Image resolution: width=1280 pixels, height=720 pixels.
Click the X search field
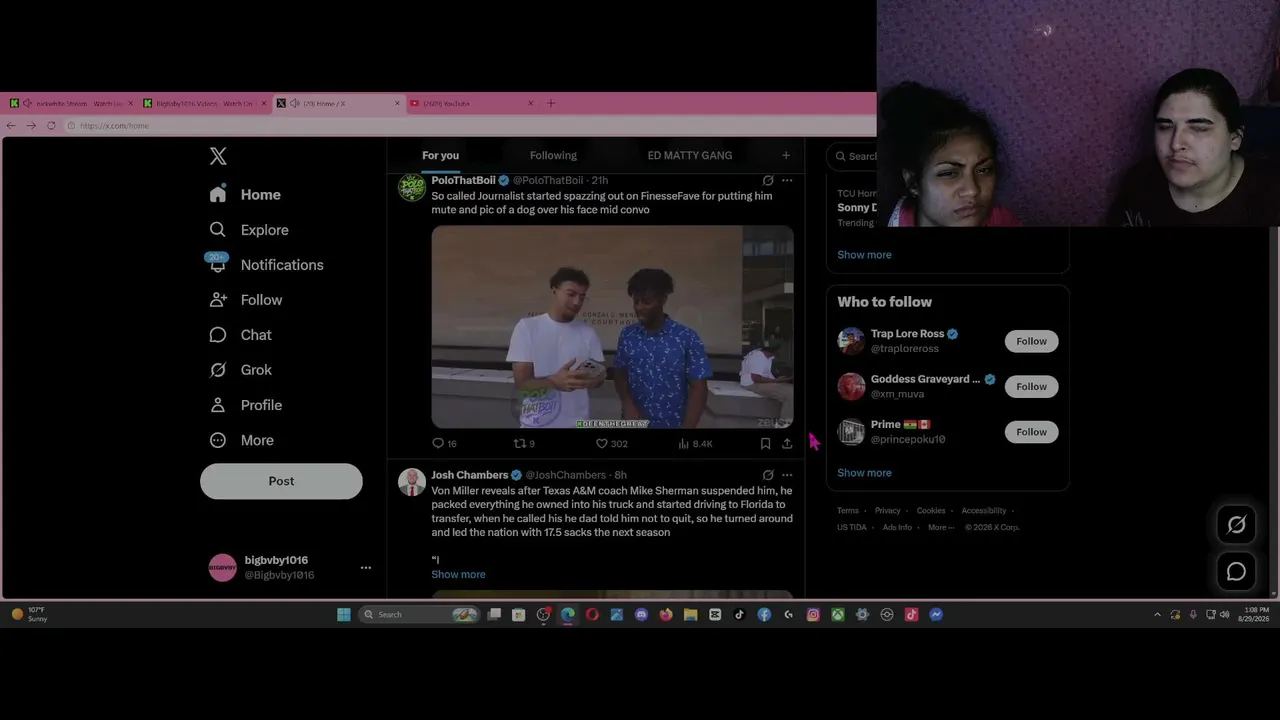(x=854, y=156)
